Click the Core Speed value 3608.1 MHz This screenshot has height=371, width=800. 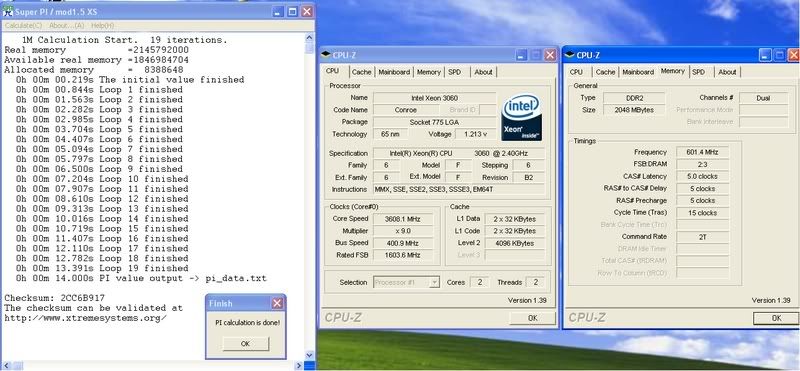[403, 218]
